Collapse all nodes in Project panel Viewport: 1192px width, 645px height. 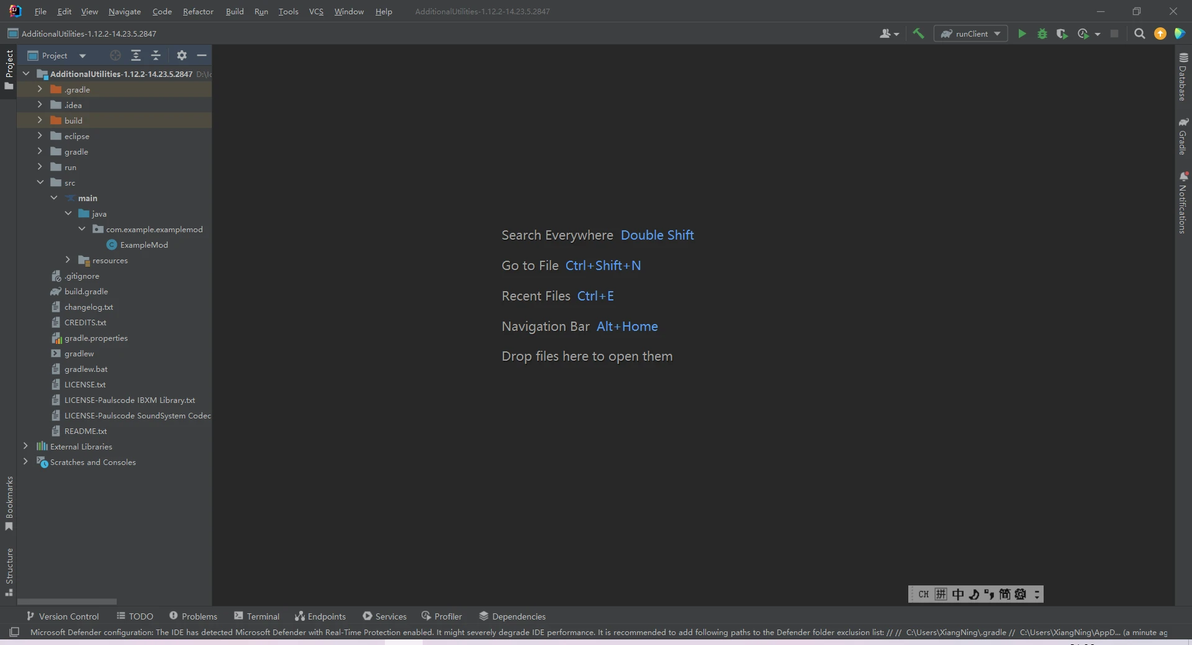tap(155, 56)
